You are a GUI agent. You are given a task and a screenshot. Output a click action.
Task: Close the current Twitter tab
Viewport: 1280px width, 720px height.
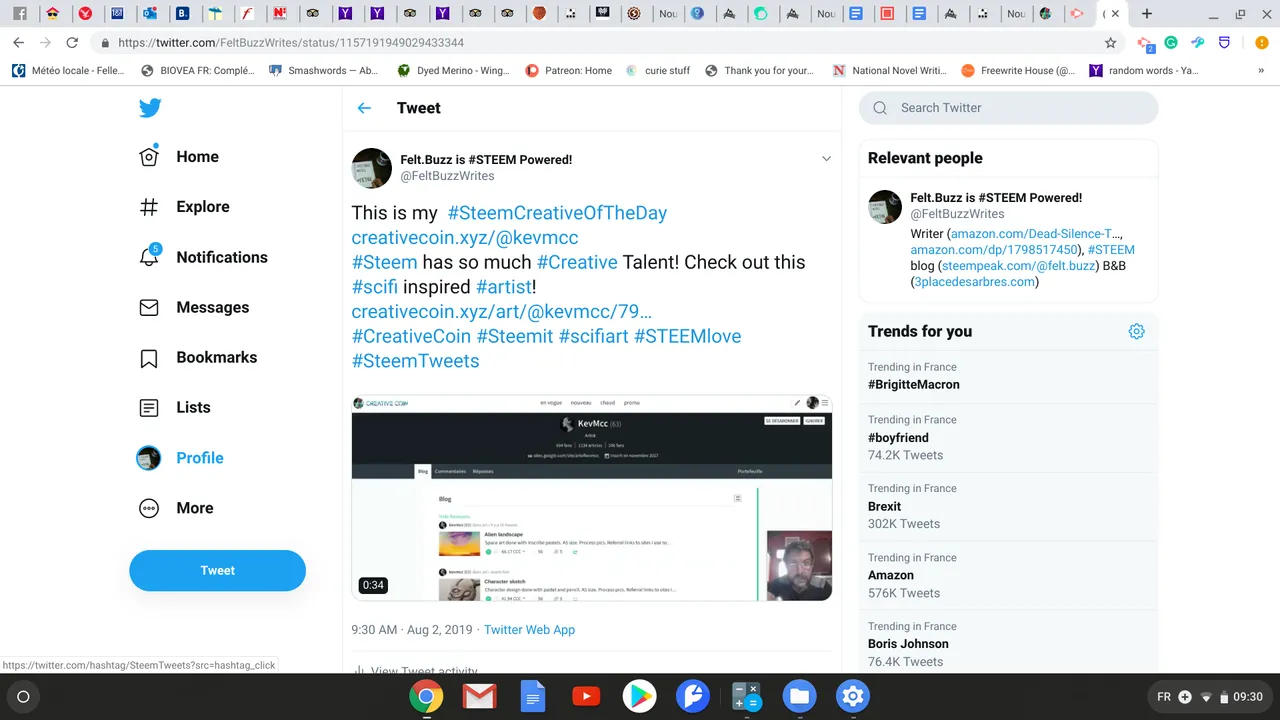[x=1115, y=14]
